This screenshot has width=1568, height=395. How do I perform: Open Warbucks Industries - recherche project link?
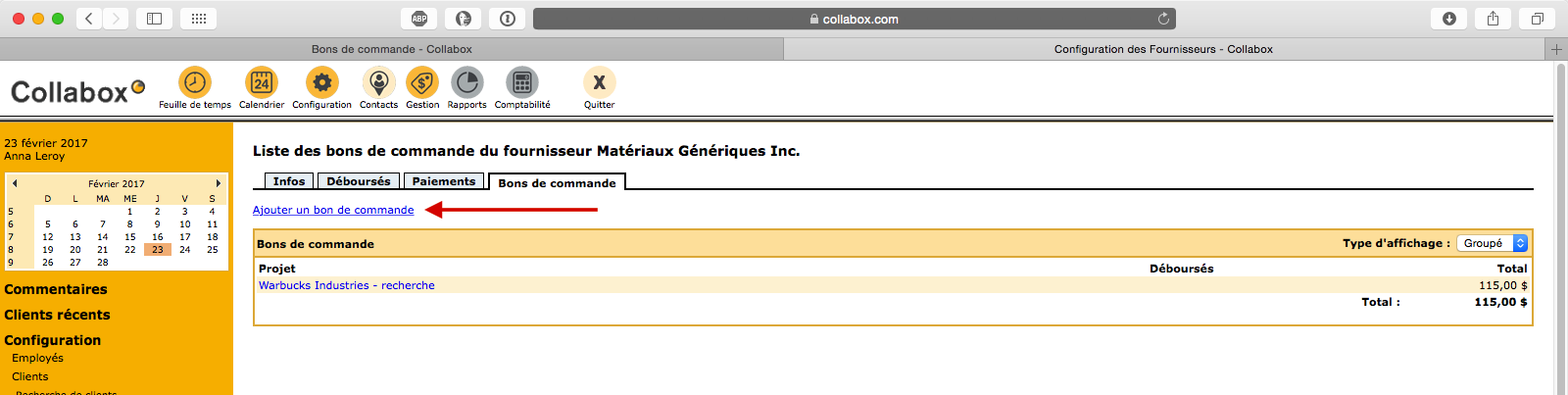347,285
